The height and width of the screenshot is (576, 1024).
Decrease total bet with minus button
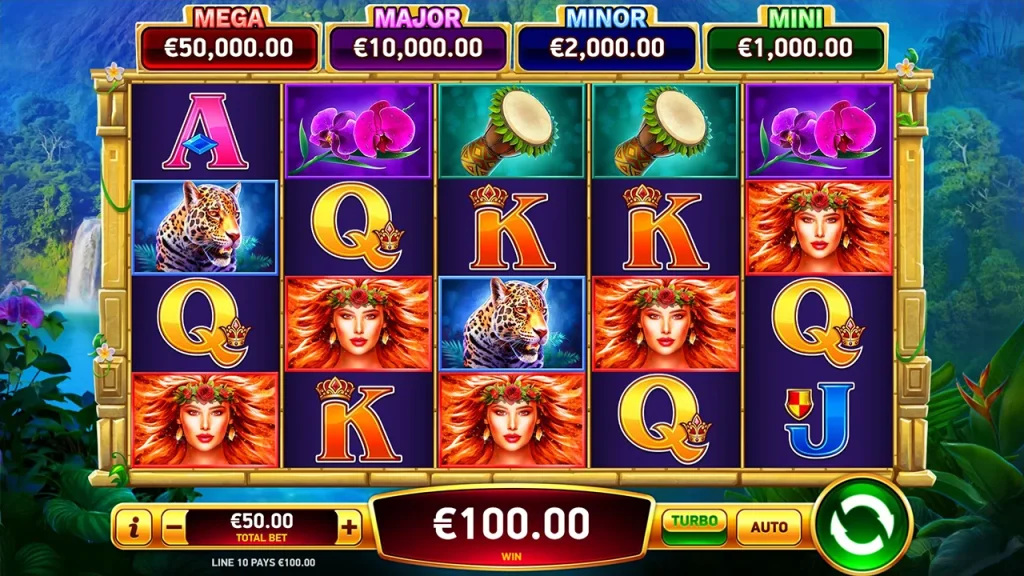(173, 526)
